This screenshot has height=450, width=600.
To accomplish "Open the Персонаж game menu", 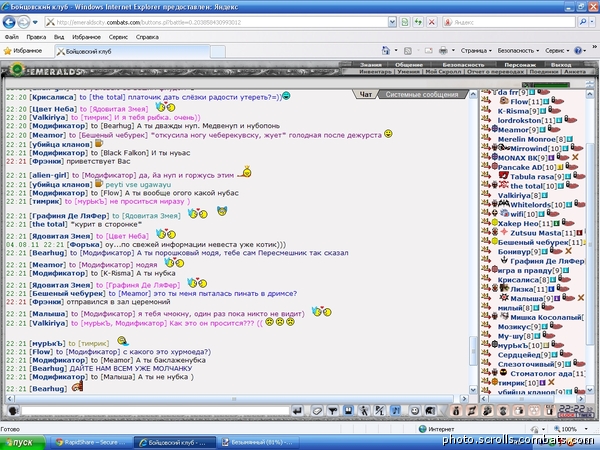I will pos(520,65).
